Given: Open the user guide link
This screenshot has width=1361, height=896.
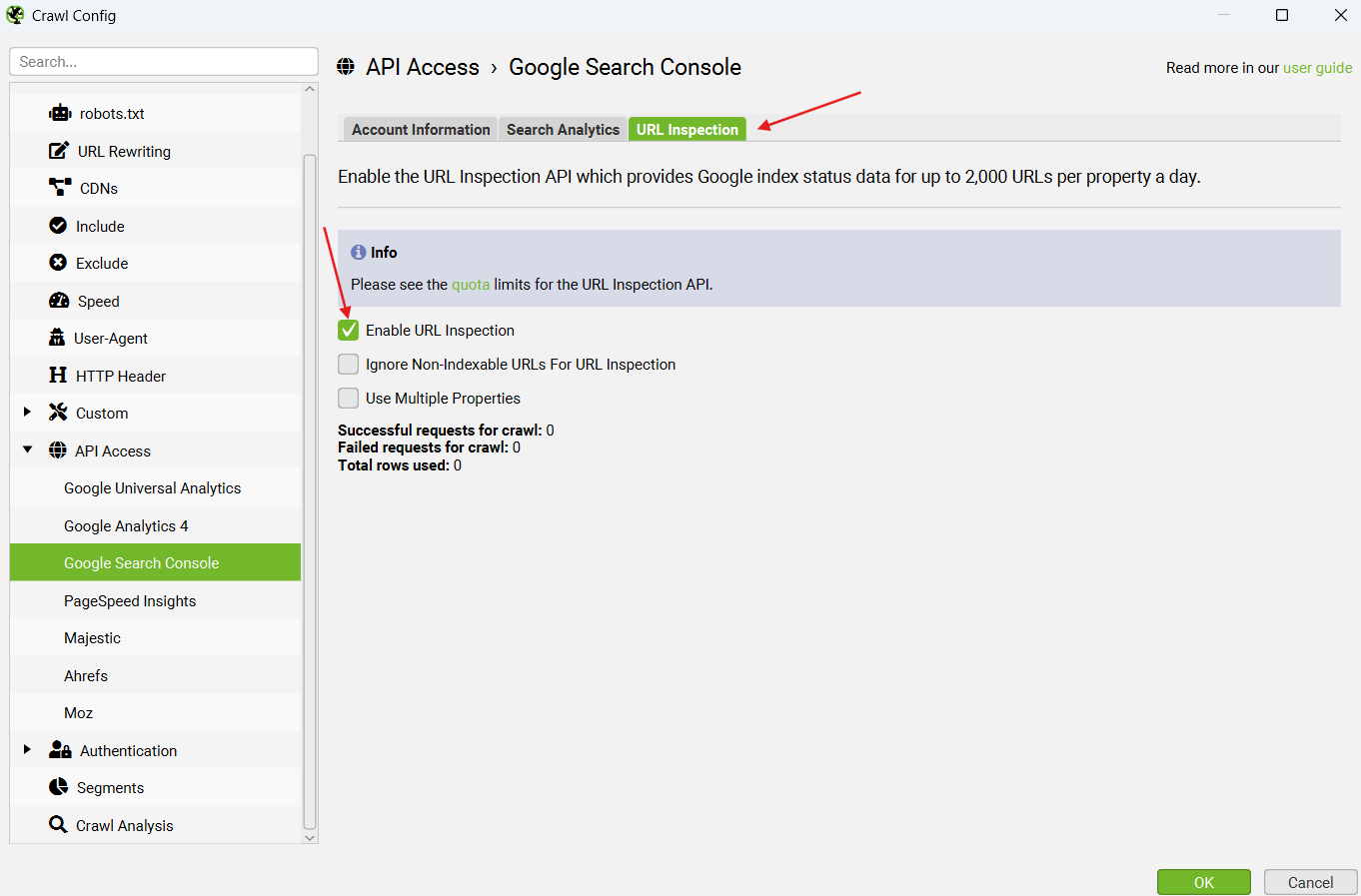Looking at the screenshot, I should click(1317, 68).
